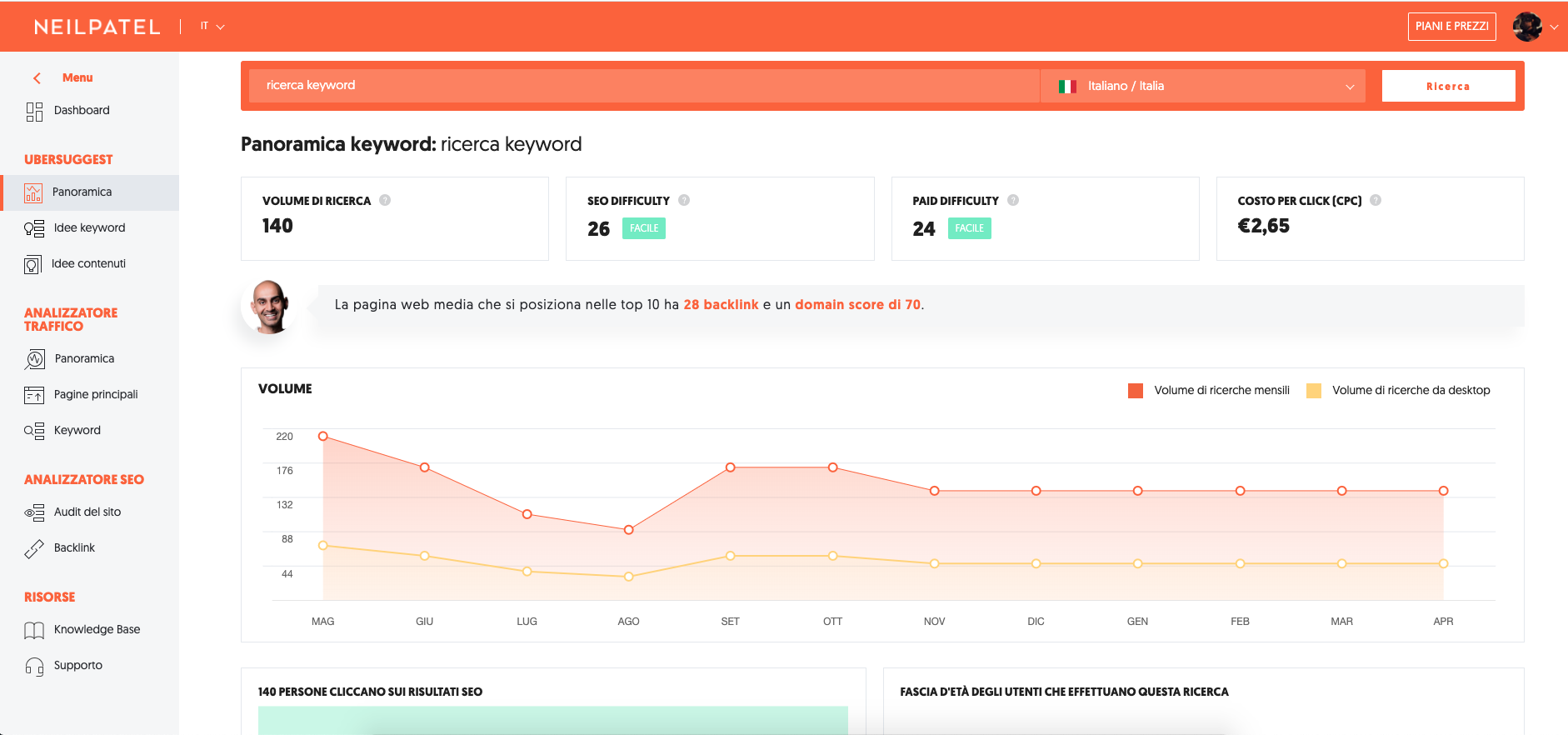Click SEO Difficulty help icon

[684, 200]
